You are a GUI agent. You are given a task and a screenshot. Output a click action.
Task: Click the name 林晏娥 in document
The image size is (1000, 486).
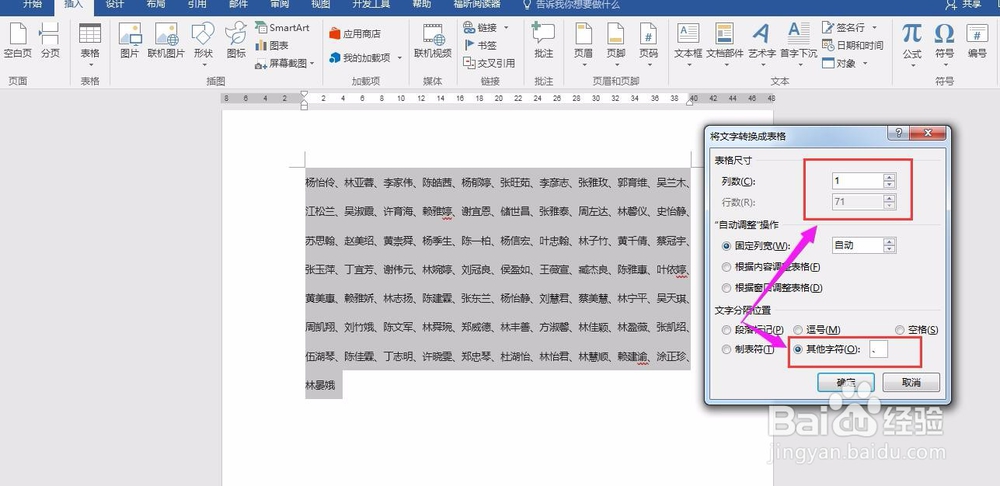coord(320,385)
